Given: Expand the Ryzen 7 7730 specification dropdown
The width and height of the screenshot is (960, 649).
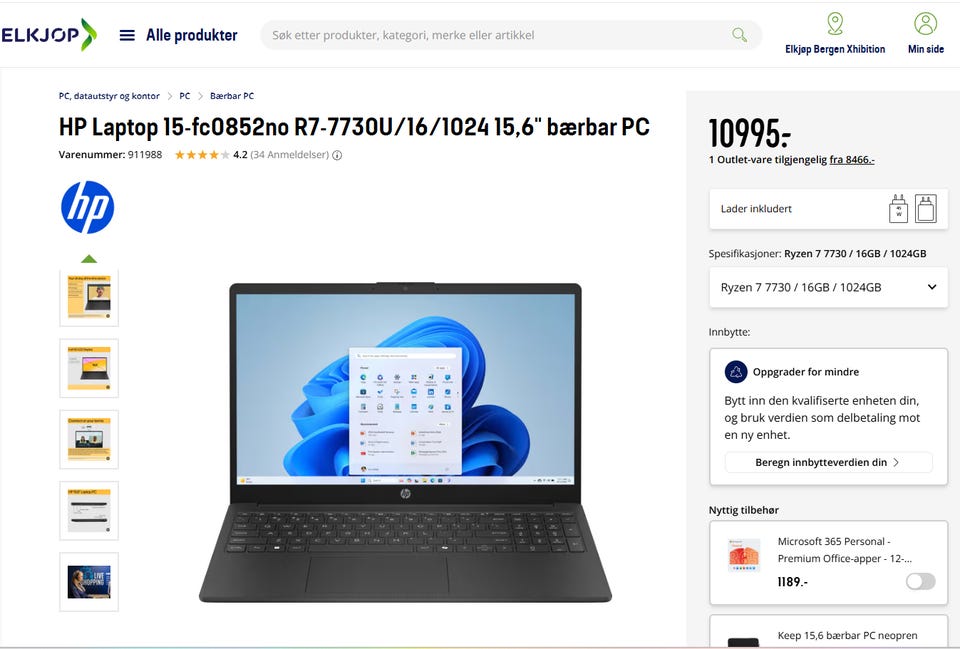Looking at the screenshot, I should (828, 287).
